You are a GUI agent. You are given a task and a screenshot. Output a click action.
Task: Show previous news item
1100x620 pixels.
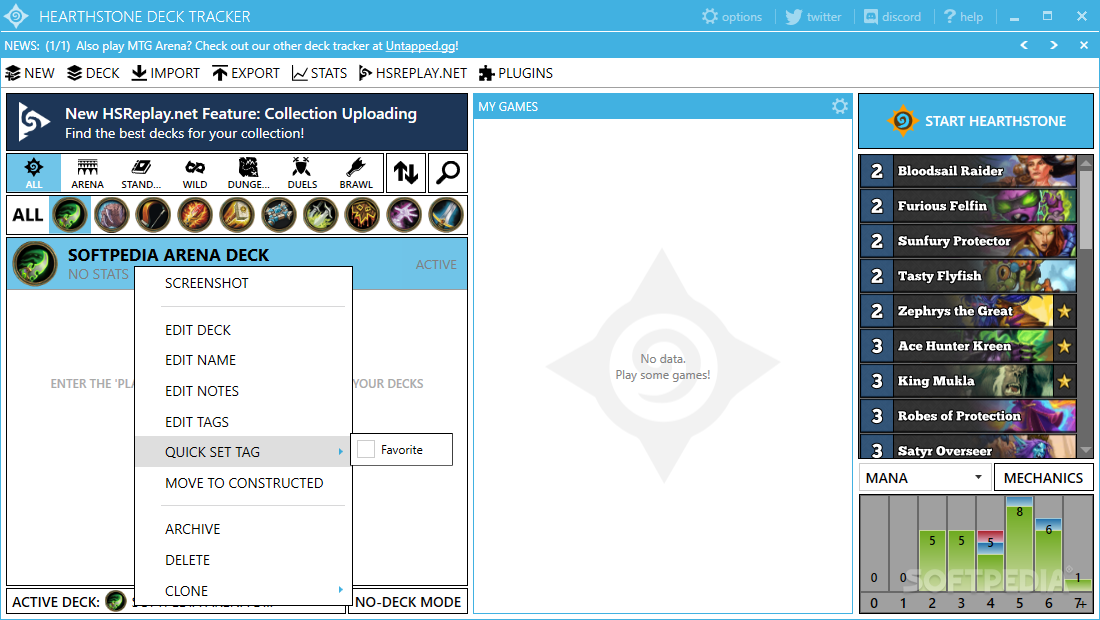(1024, 45)
